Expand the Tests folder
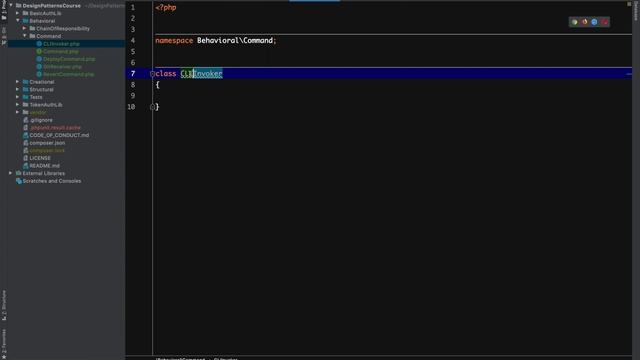Image resolution: width=640 pixels, height=360 pixels. coord(18,97)
